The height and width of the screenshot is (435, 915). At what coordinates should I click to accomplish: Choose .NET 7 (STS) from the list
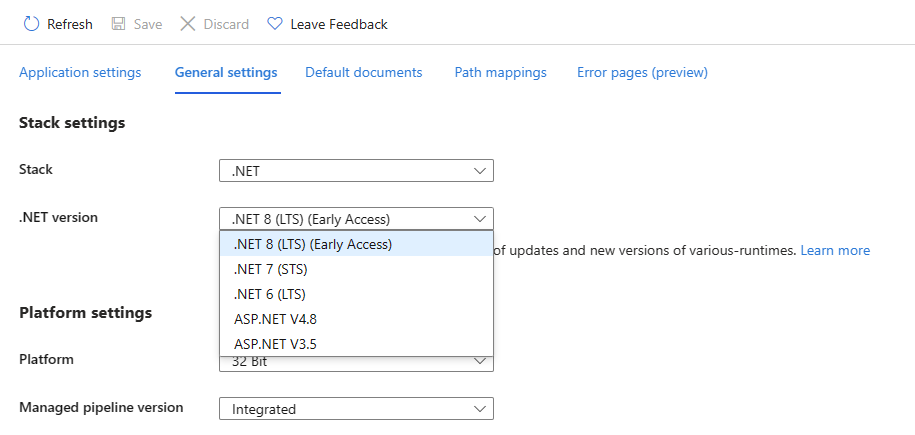357,269
